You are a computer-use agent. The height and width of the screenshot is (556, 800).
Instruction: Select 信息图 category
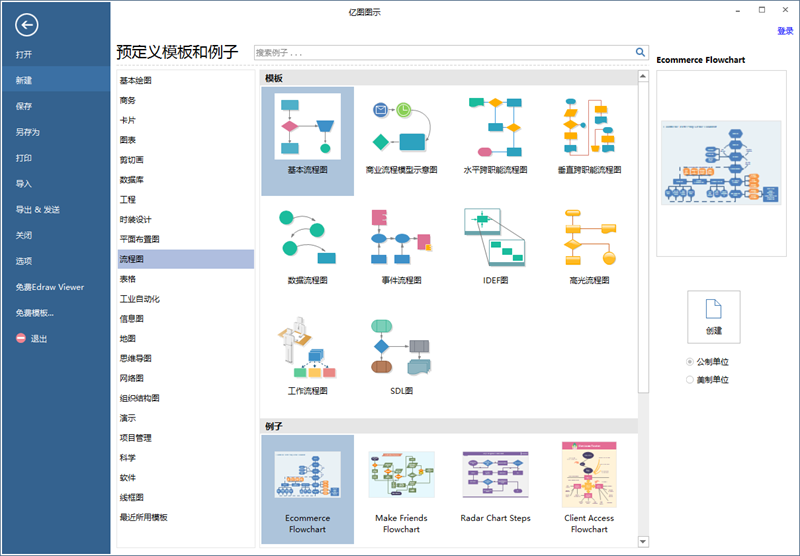132,319
